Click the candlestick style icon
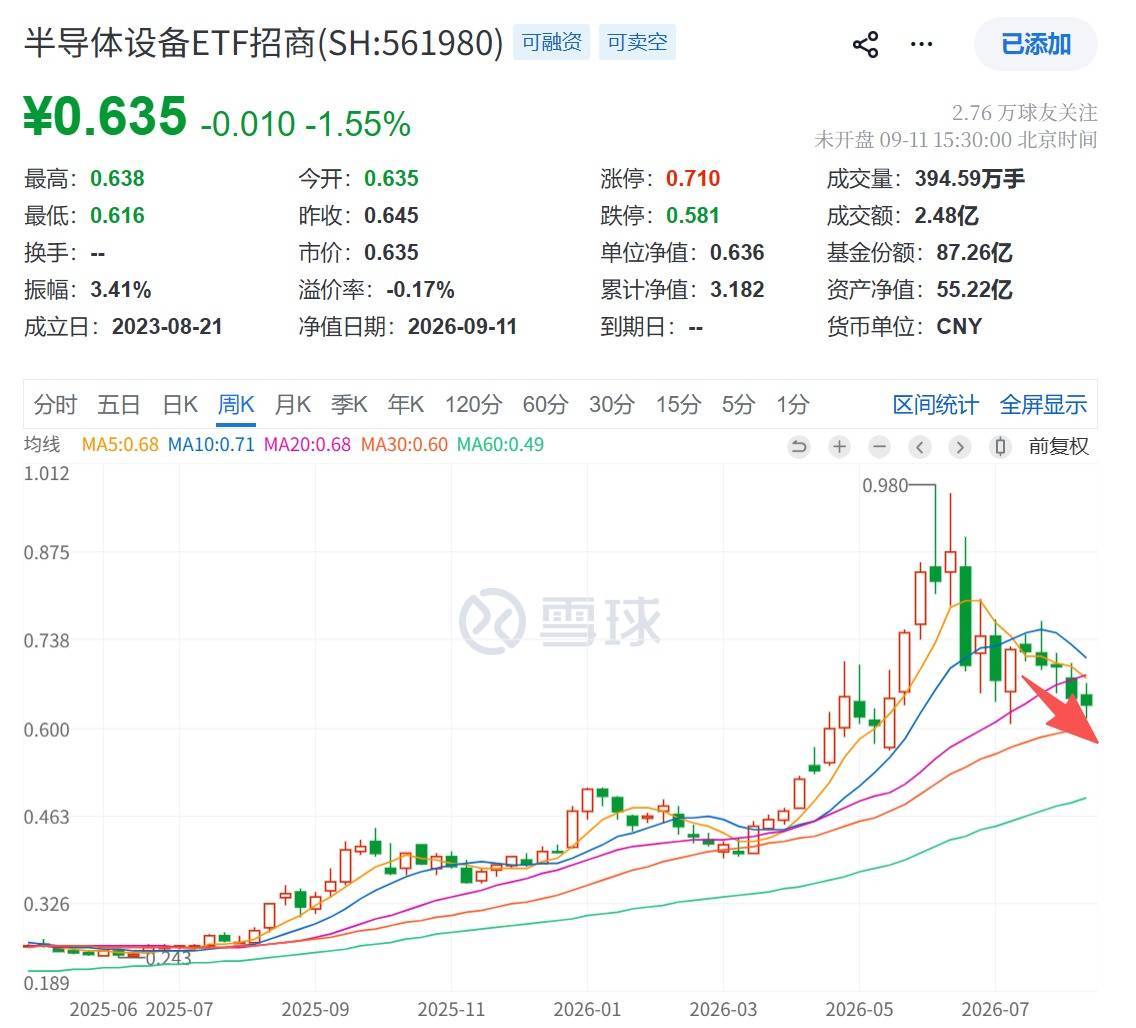Viewport: 1136px width, 1028px height. coord(1000,447)
